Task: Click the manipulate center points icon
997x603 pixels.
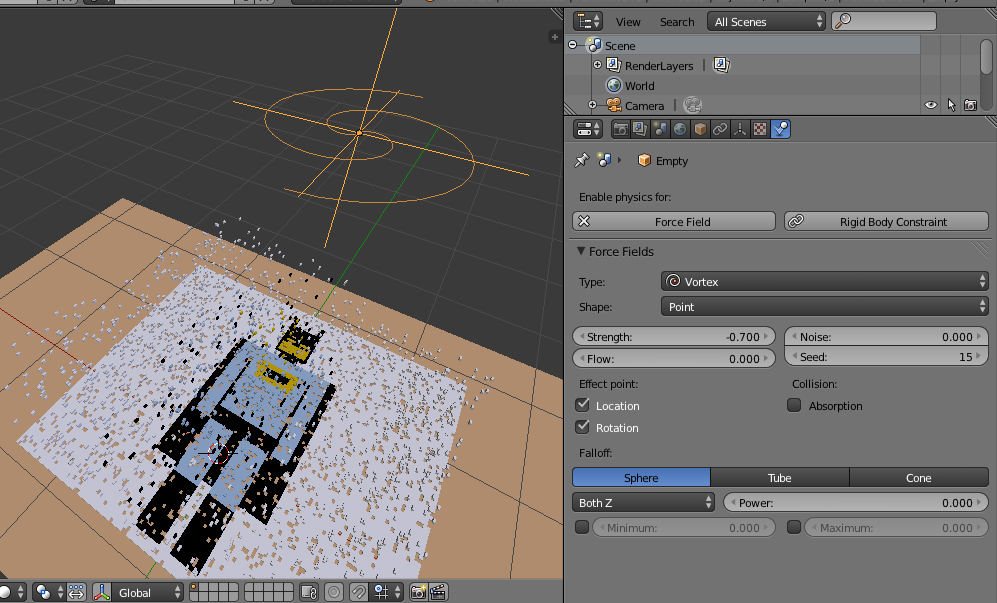Action: coord(76,592)
